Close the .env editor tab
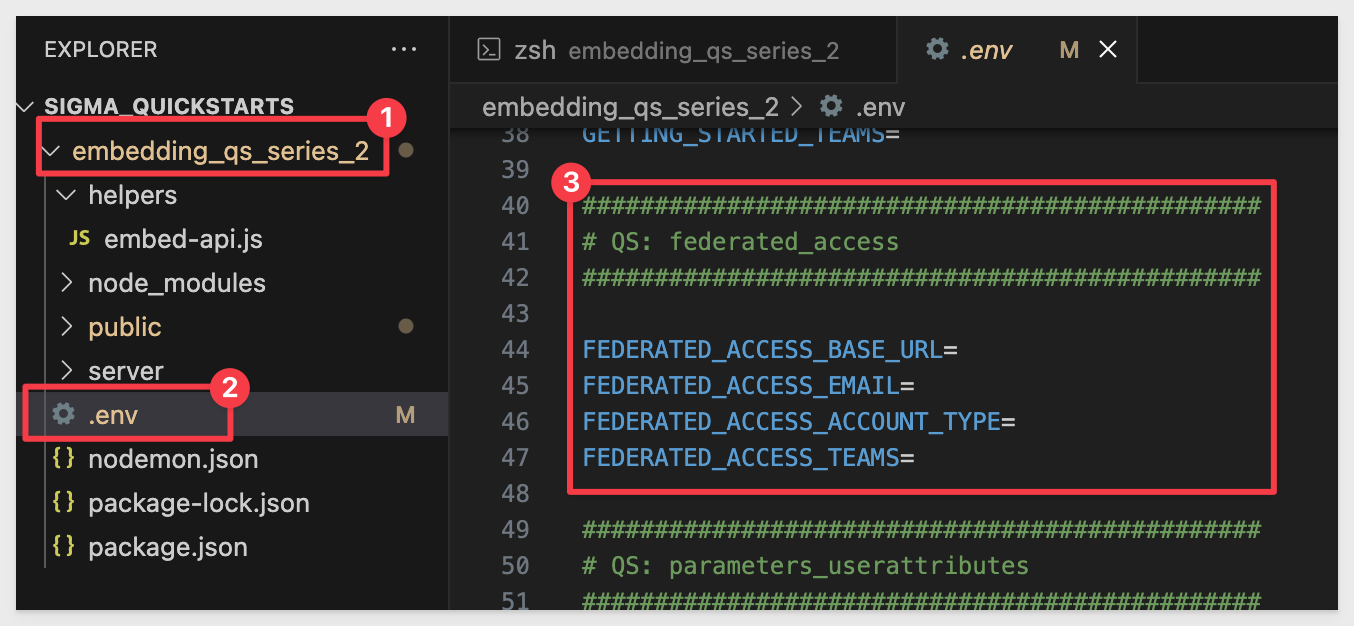The width and height of the screenshot is (1354, 626). pos(1108,50)
